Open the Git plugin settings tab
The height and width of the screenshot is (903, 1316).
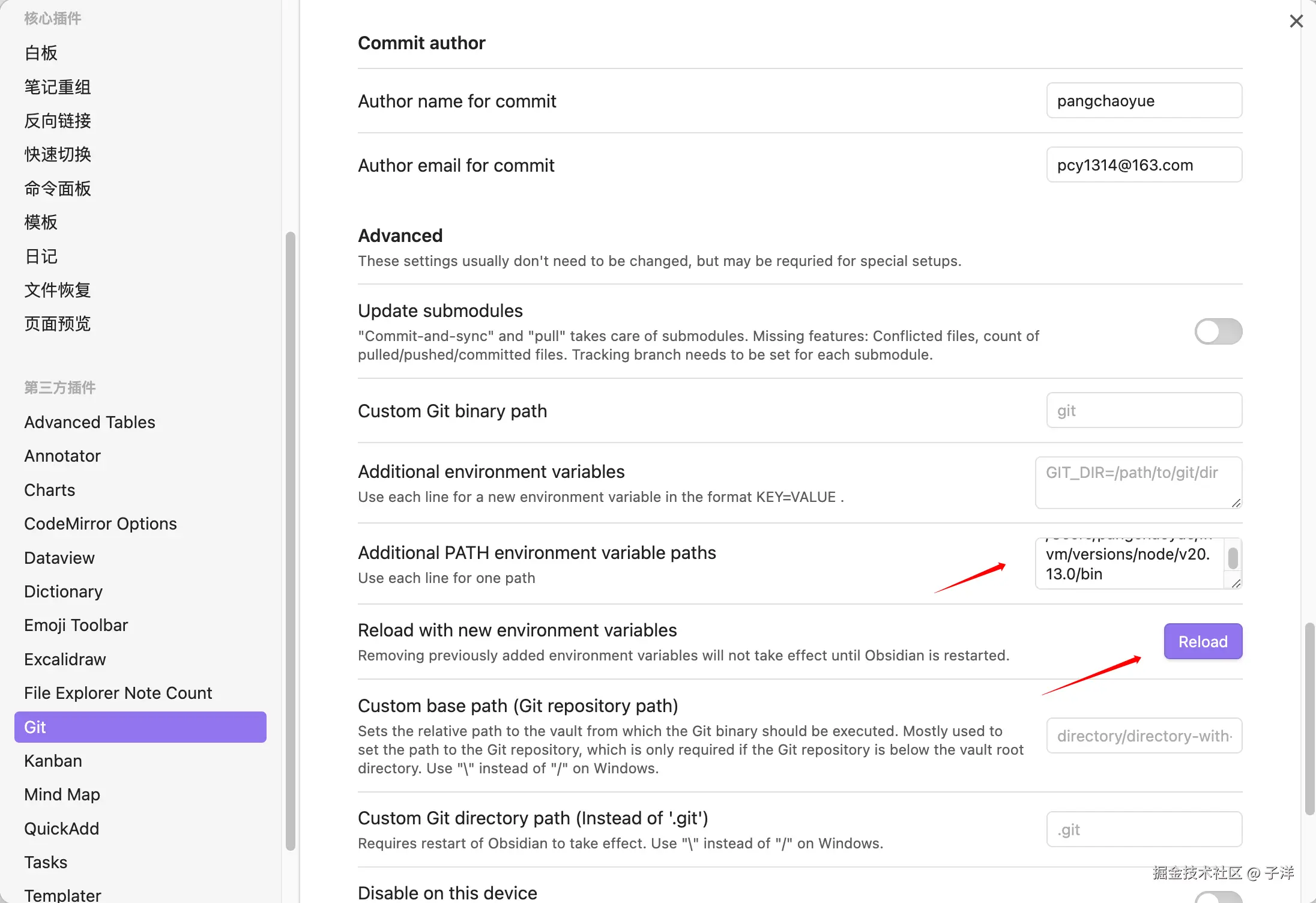tap(140, 727)
